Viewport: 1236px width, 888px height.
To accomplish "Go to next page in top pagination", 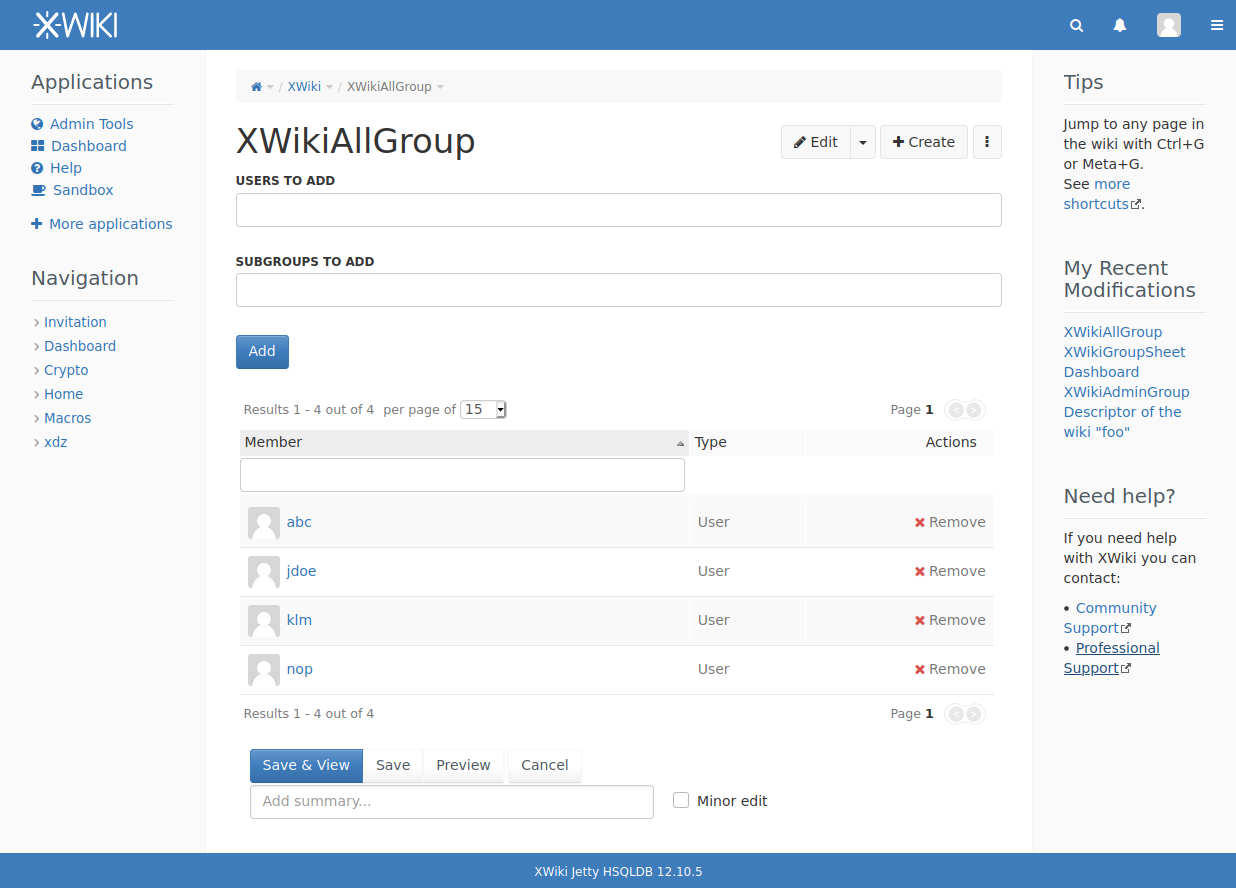I will pyautogui.click(x=974, y=410).
